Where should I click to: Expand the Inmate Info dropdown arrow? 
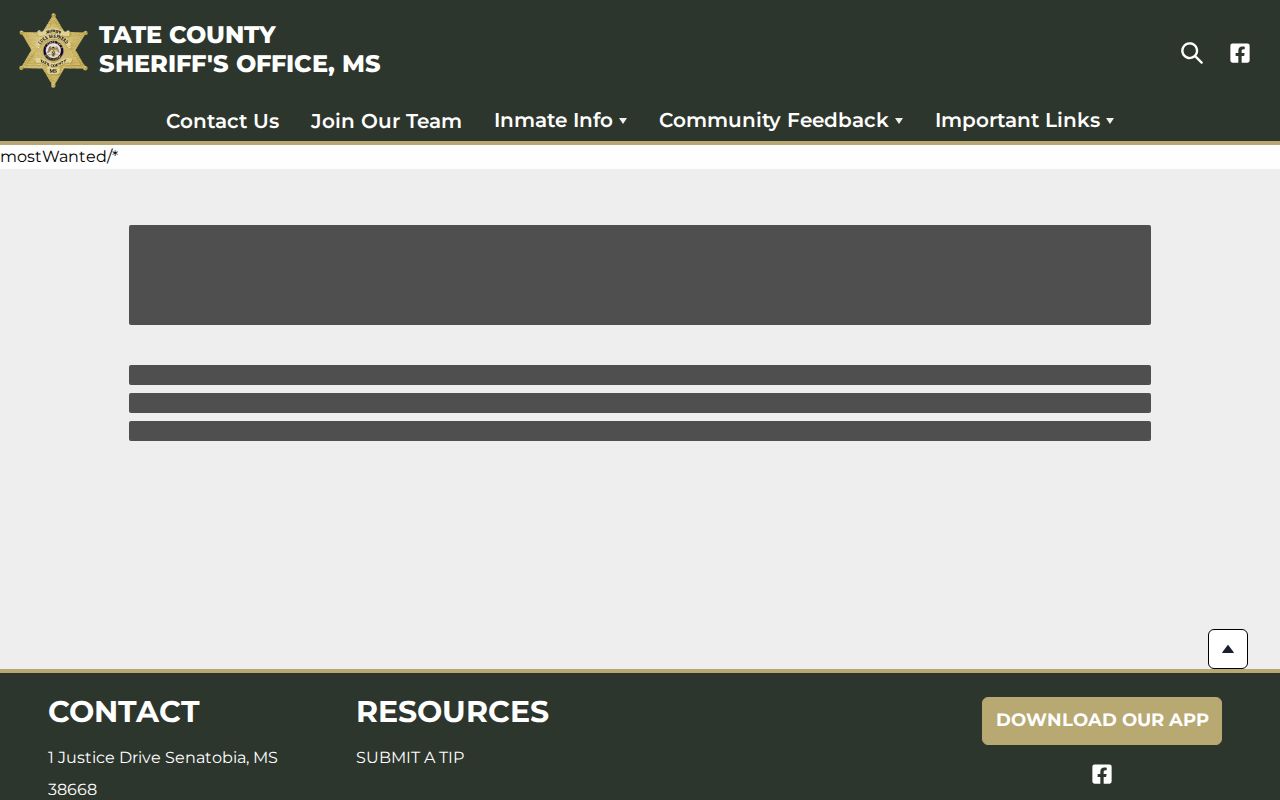click(623, 121)
